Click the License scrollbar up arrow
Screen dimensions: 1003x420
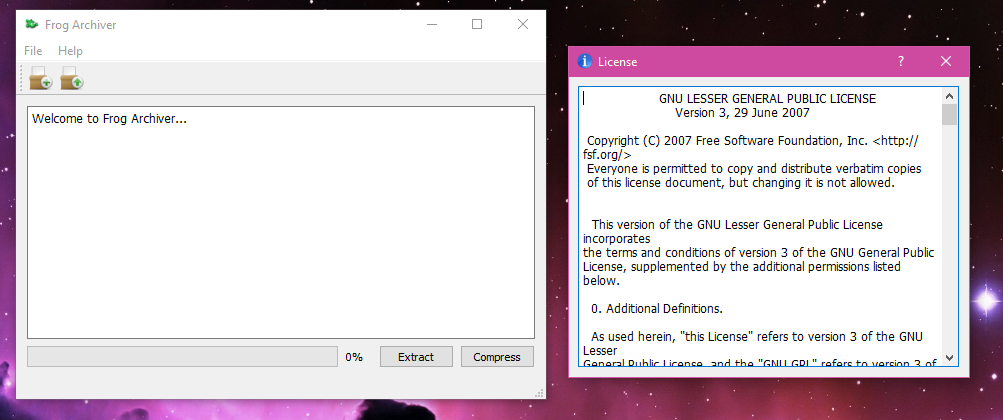click(x=949, y=96)
